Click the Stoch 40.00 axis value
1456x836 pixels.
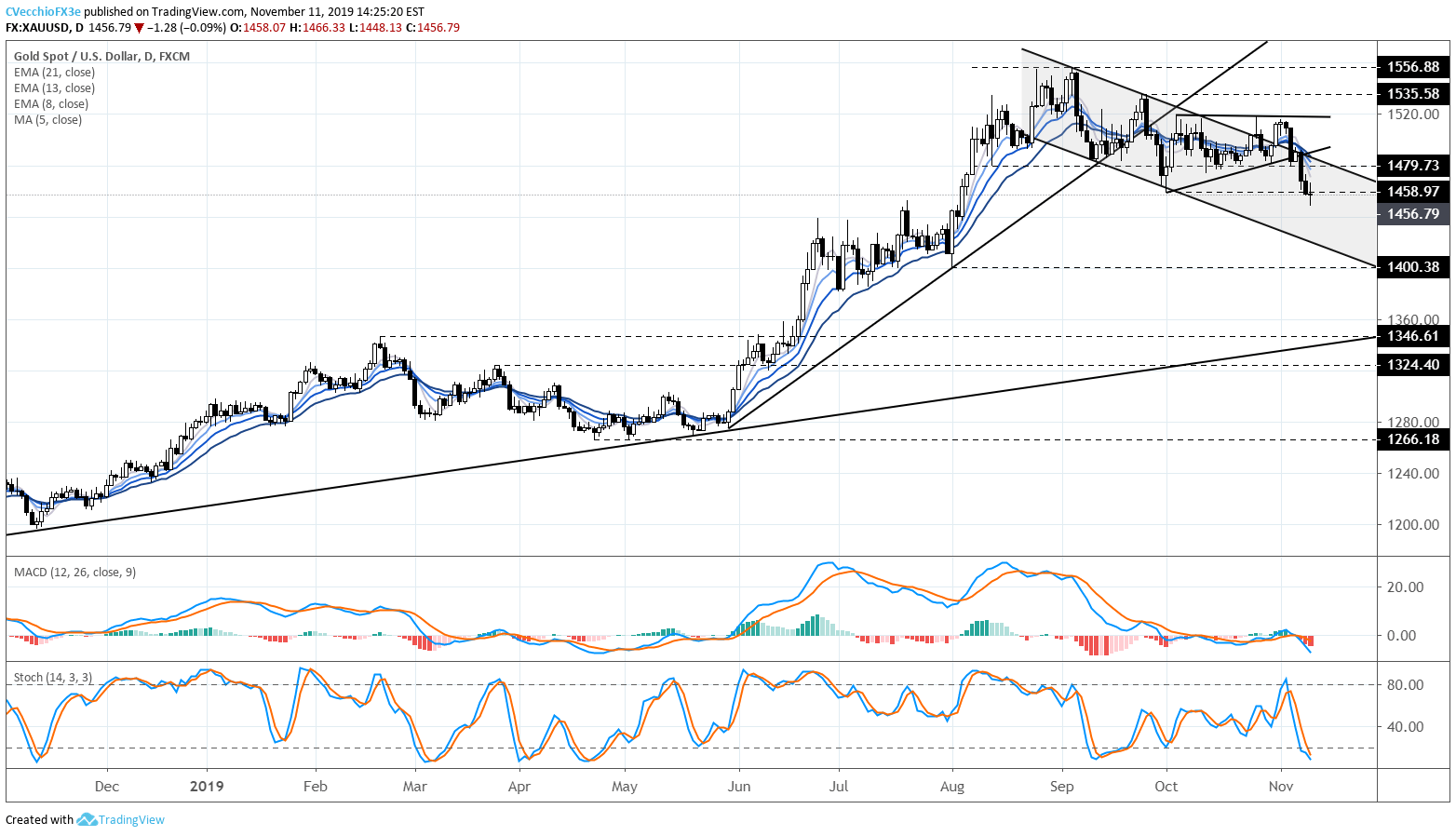[1405, 727]
